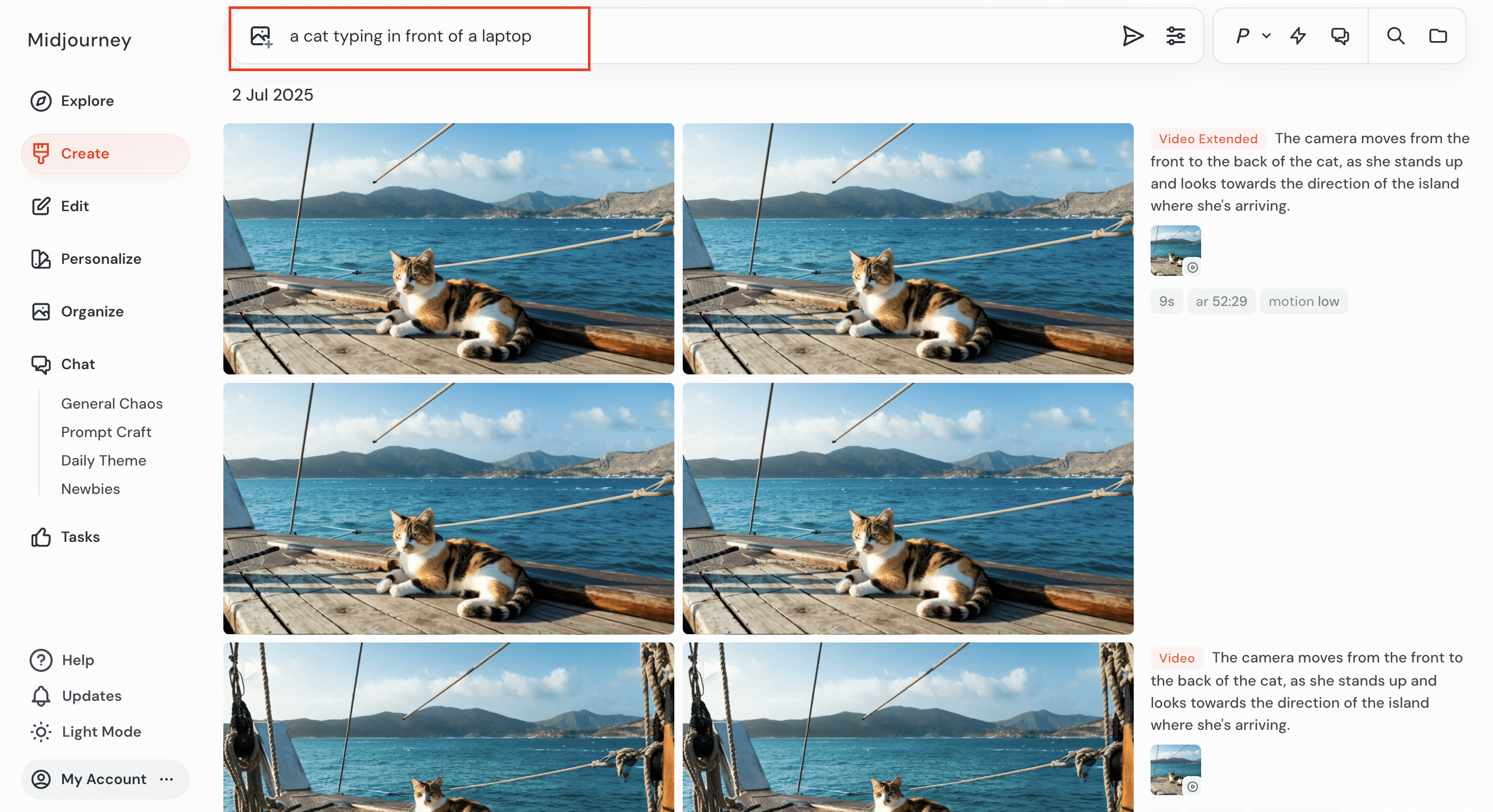The height and width of the screenshot is (812, 1493).
Task: Toggle Light Mode in the sidebar
Action: tap(86, 732)
